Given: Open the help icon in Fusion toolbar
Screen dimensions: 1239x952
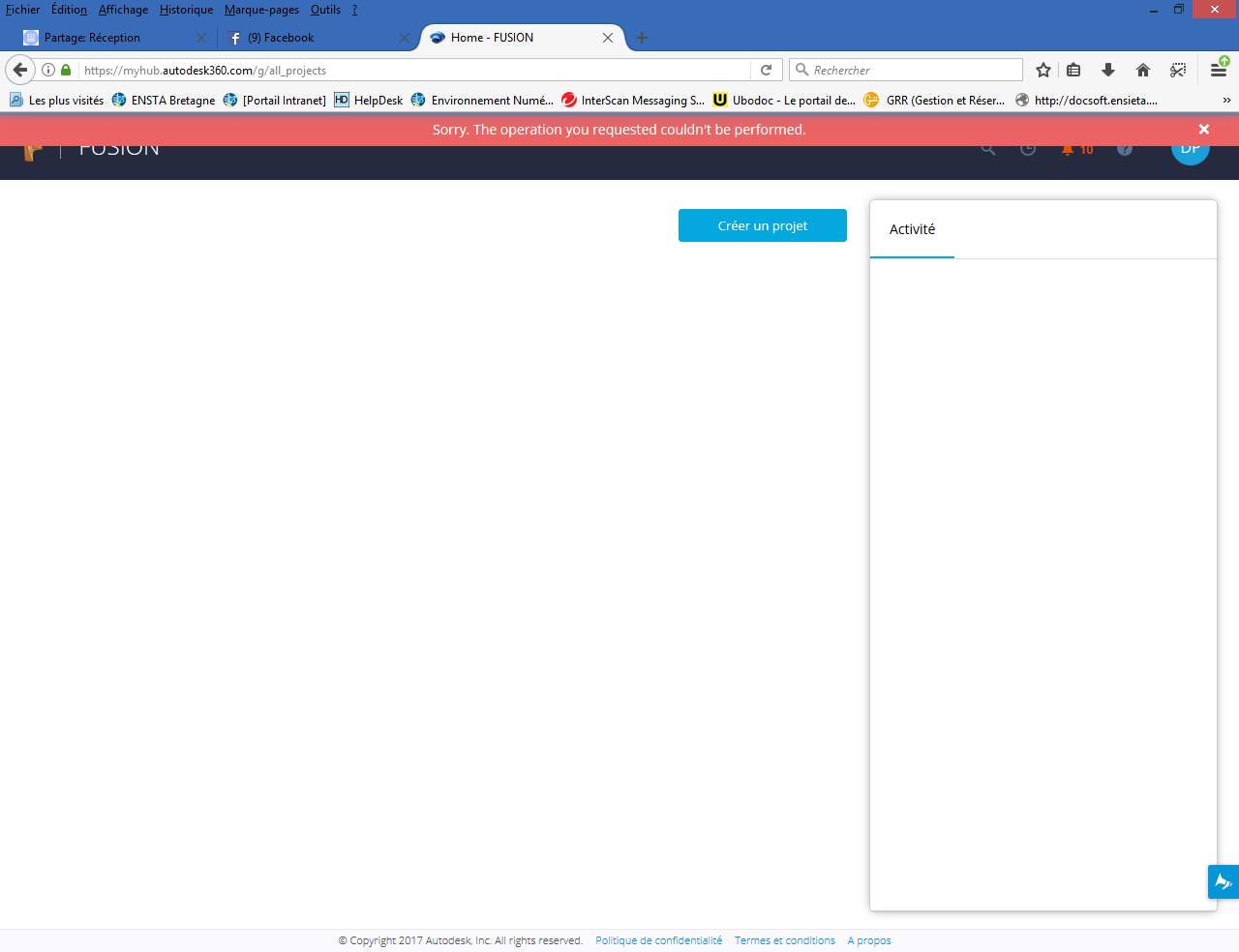Looking at the screenshot, I should [x=1125, y=149].
